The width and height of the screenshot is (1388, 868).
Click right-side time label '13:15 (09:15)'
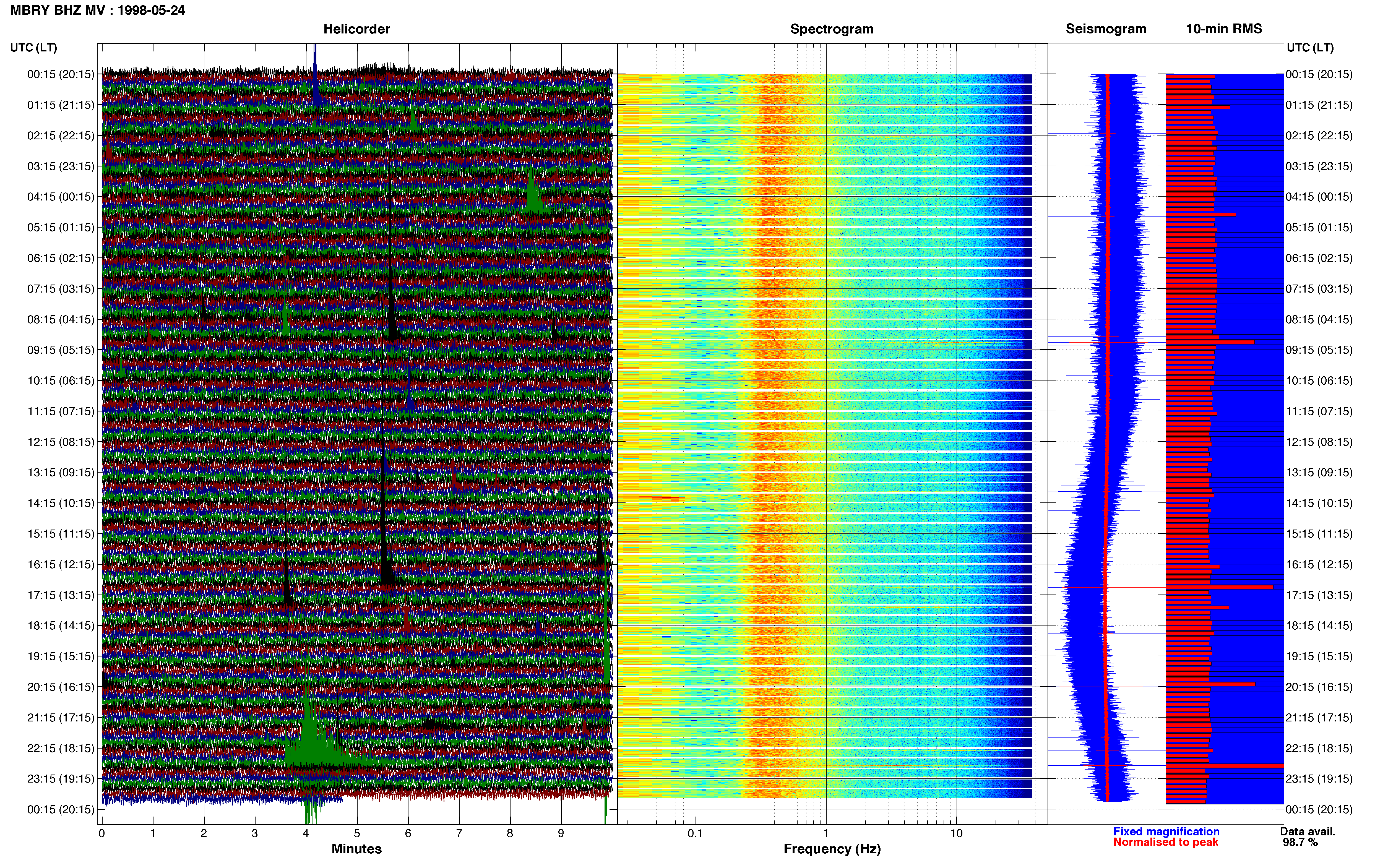(x=1319, y=473)
